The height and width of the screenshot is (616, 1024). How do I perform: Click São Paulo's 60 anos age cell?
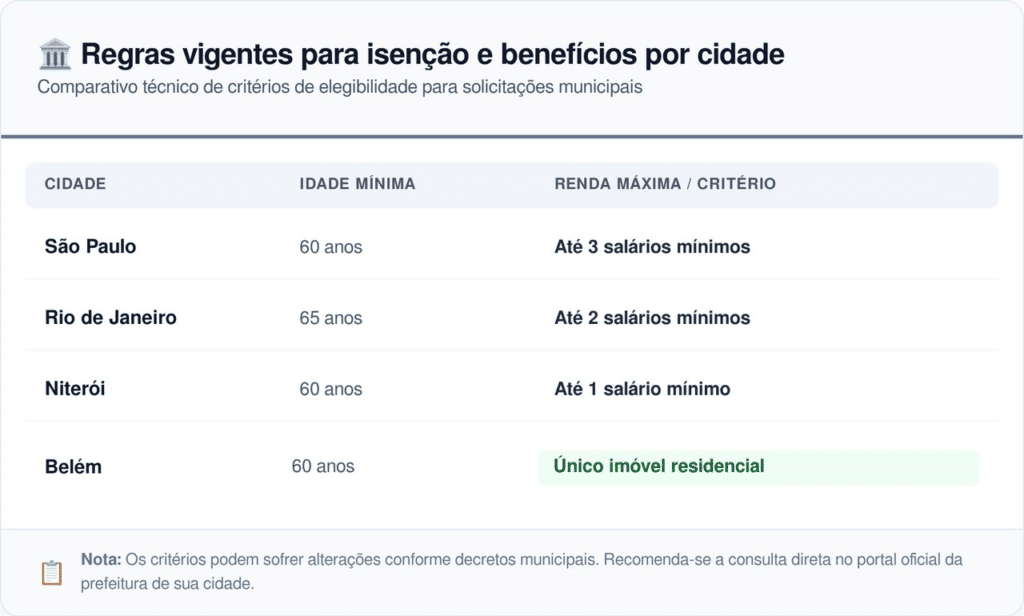330,247
